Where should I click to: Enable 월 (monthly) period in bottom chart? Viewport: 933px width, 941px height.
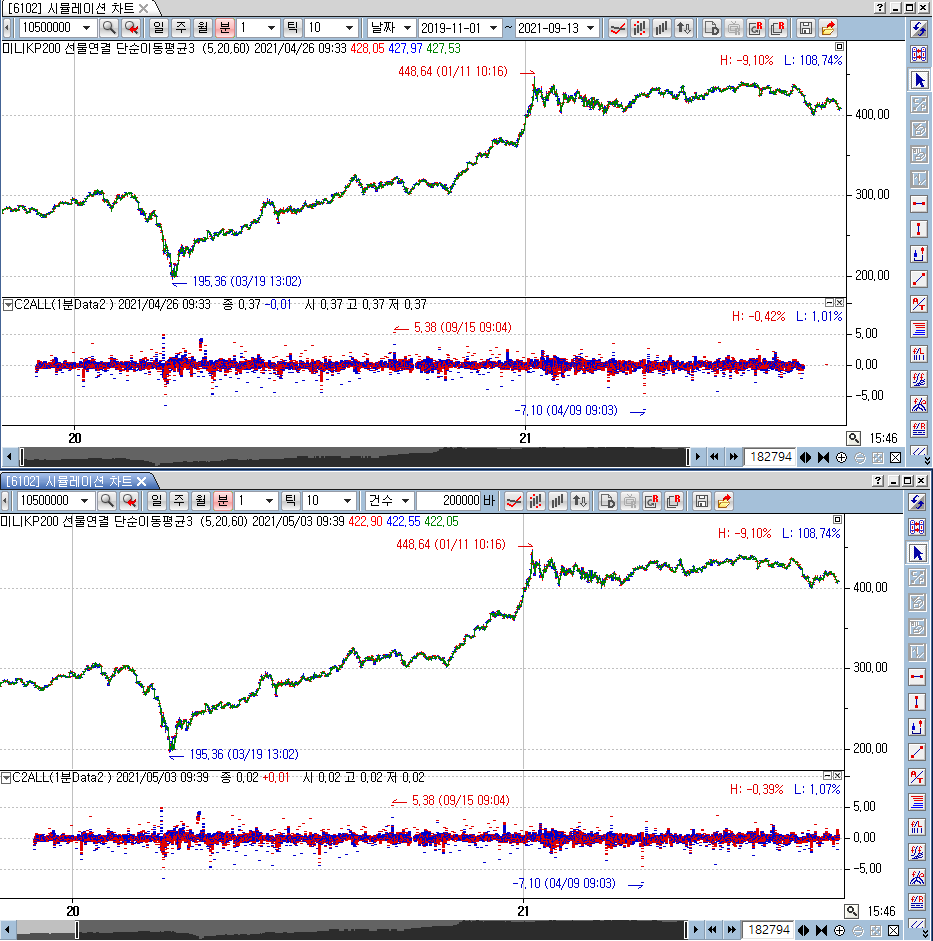click(201, 501)
